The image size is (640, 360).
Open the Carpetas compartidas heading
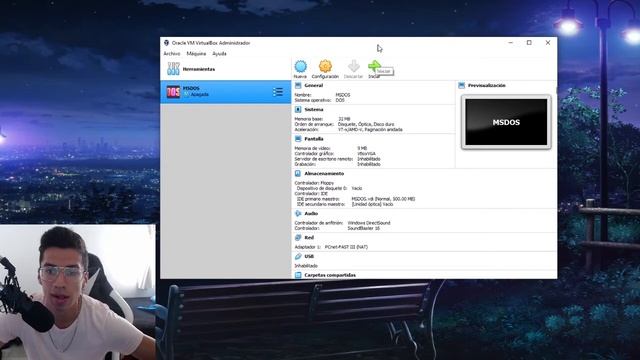pos(330,275)
